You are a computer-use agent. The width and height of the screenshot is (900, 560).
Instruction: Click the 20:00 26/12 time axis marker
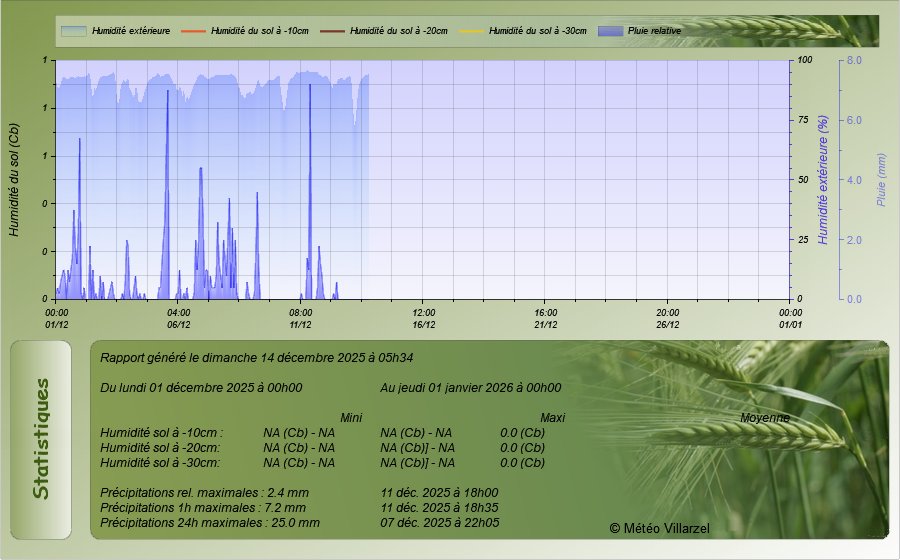[x=668, y=318]
